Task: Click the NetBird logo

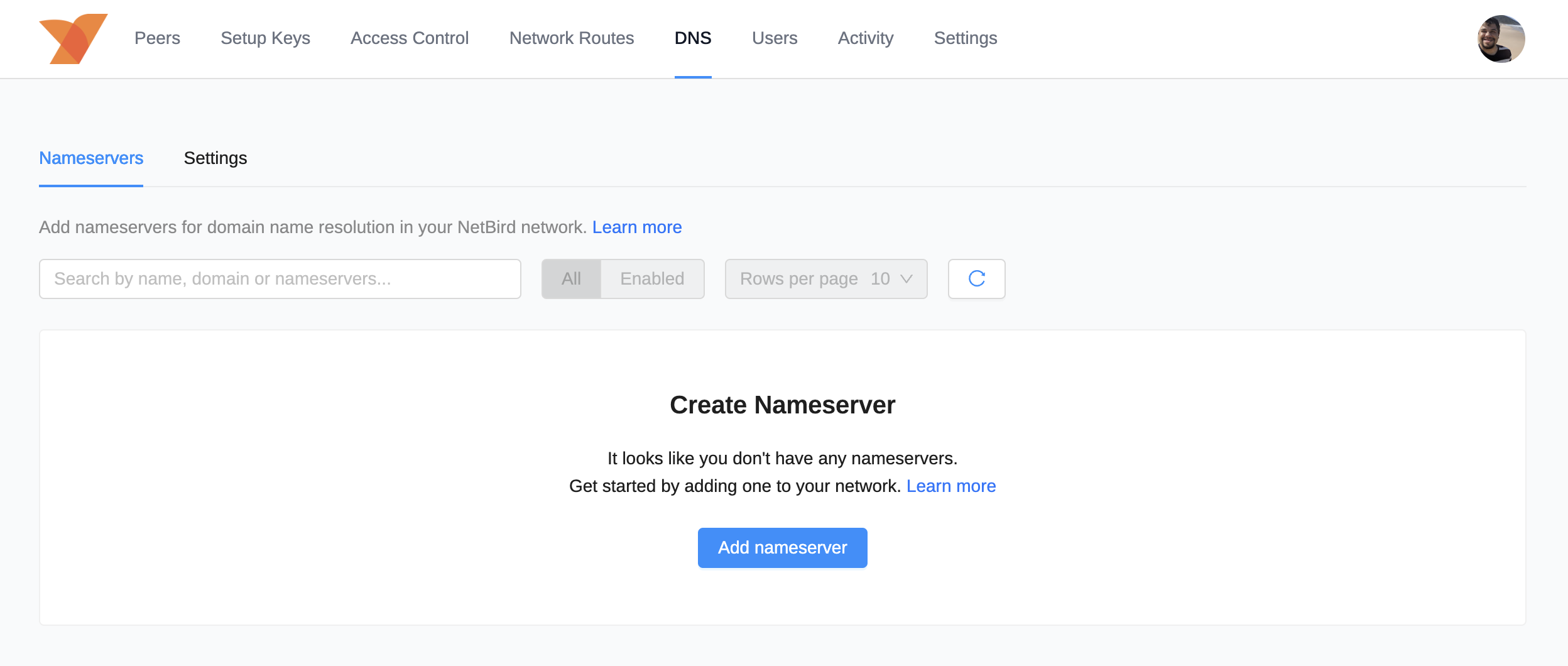Action: point(73,39)
